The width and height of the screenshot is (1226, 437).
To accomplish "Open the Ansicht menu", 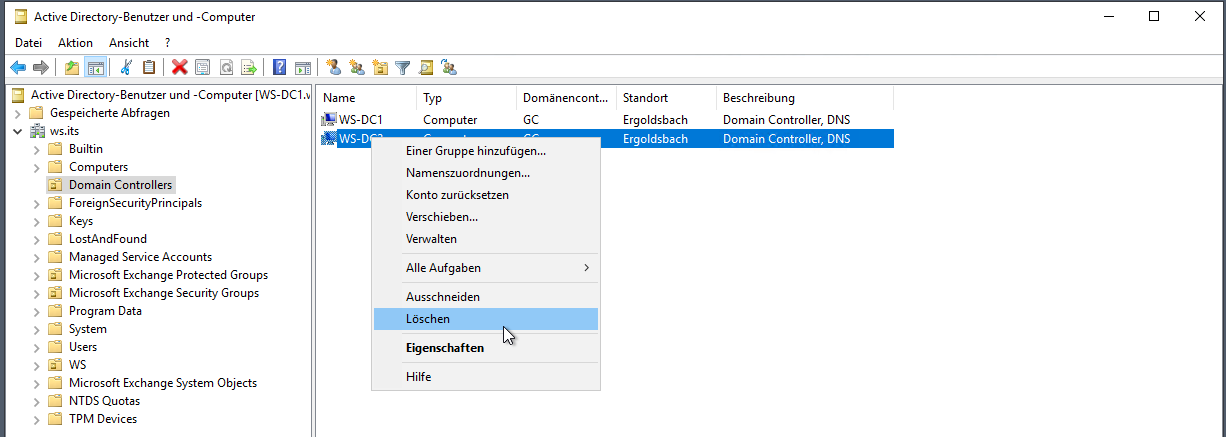I will 129,43.
